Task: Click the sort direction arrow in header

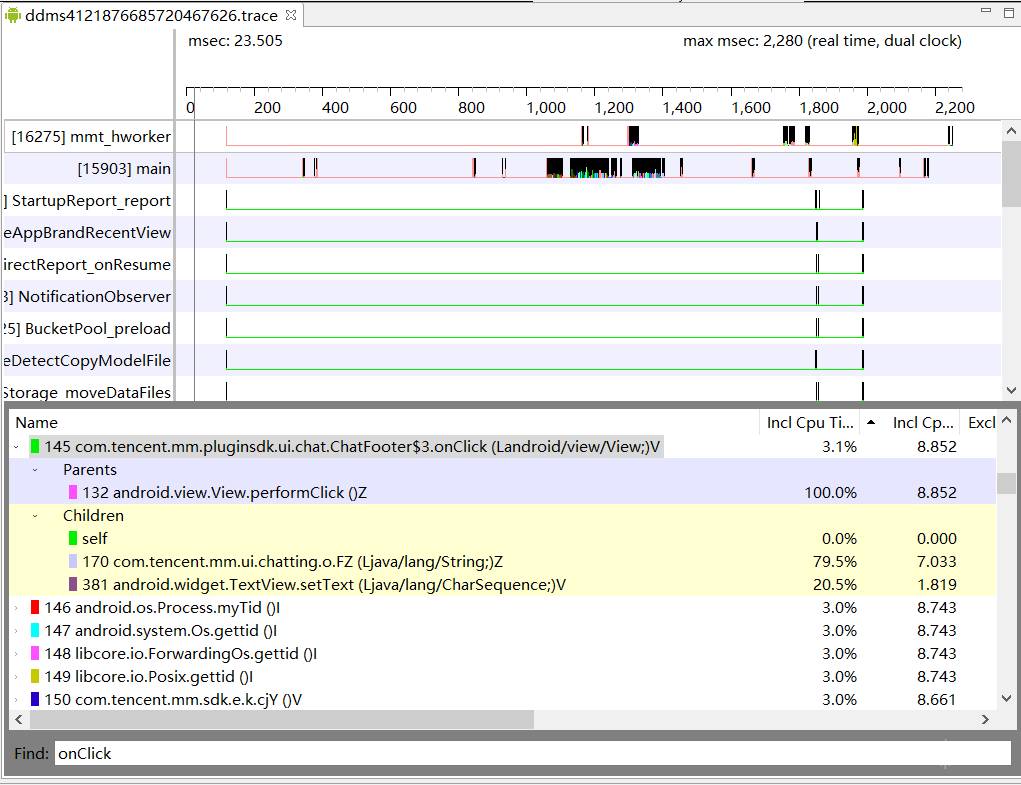Action: point(871,422)
